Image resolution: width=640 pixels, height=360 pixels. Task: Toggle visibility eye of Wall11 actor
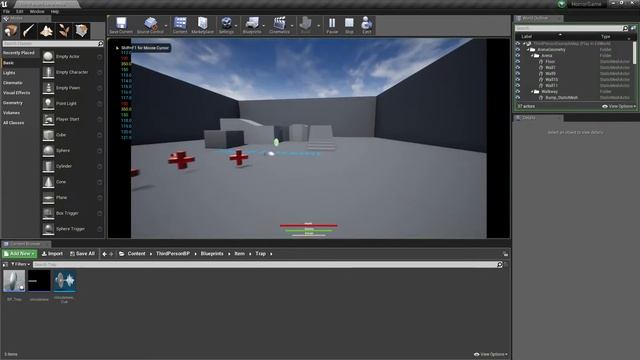[518, 86]
